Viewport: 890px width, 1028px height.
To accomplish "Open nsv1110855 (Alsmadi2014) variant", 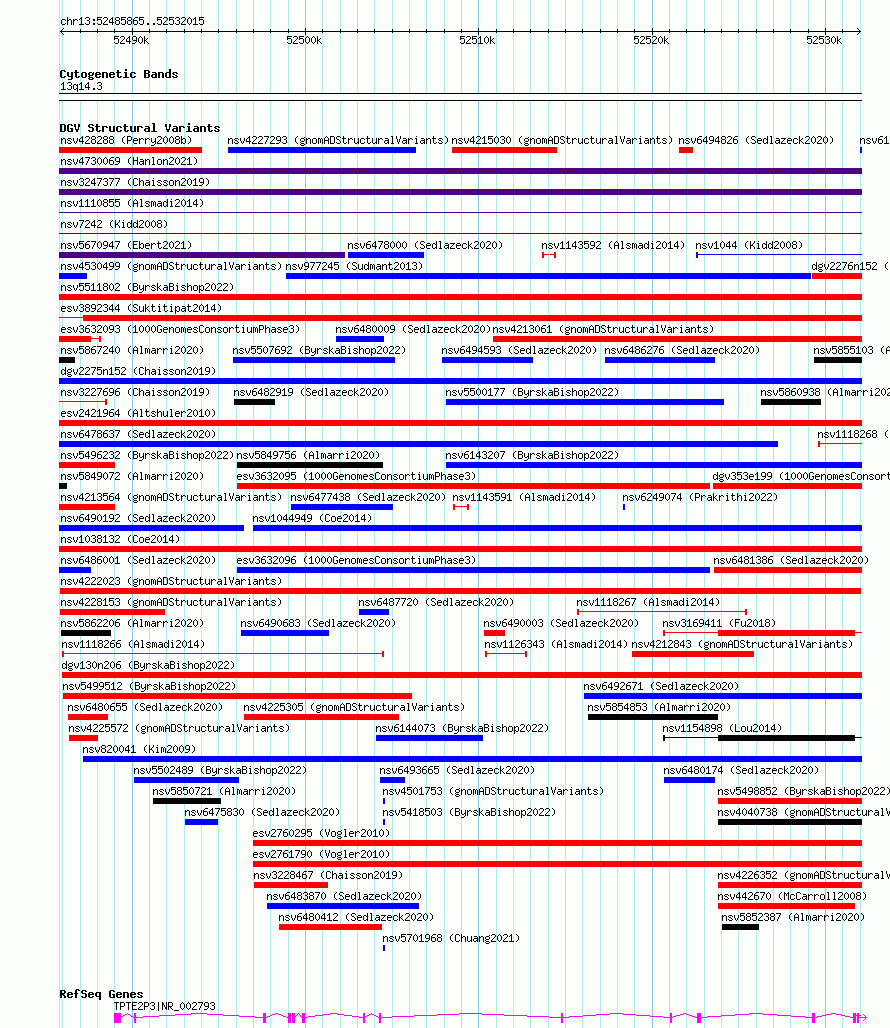I will pos(460,212).
